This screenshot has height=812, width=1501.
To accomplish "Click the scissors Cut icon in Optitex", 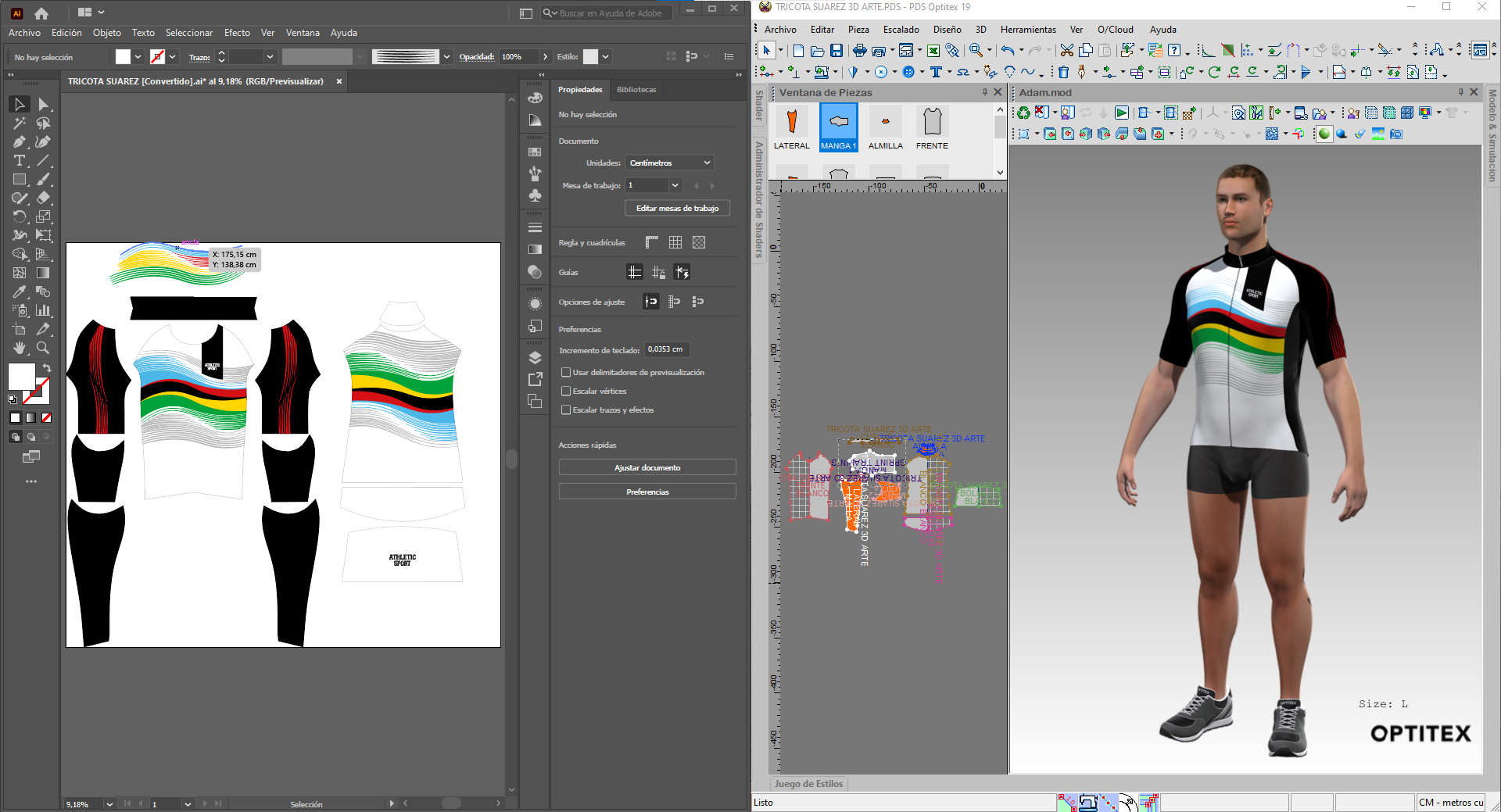I will coord(1066,51).
